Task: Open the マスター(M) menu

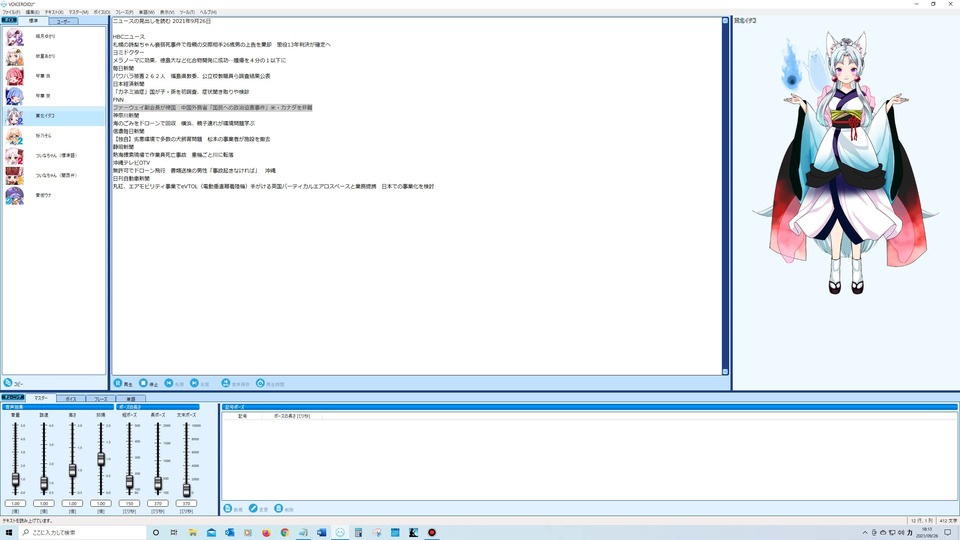Action: coord(78,12)
